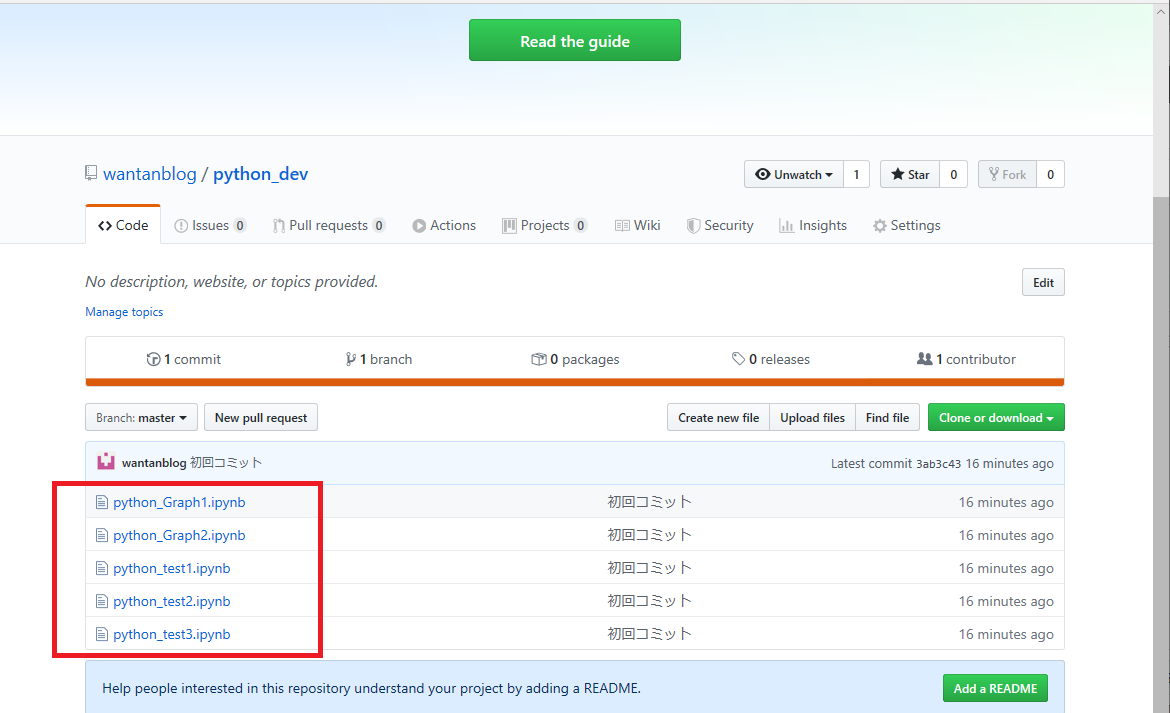Screen dimensions: 1170x713
Task: Click 16 minutes ago in python_test3.ipynb row
Action: point(1006,635)
